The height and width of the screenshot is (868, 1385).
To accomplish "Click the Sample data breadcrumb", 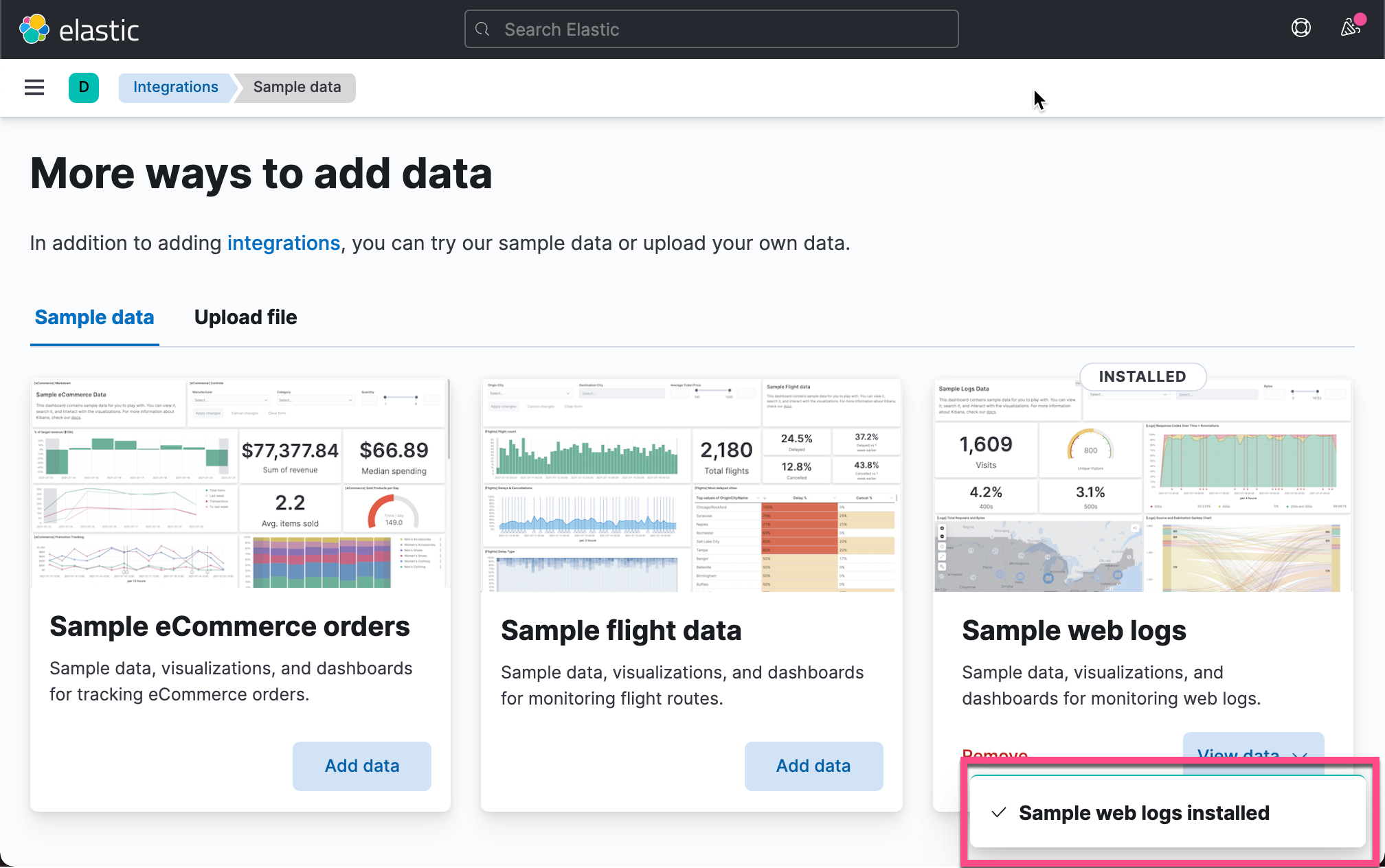I will (296, 87).
